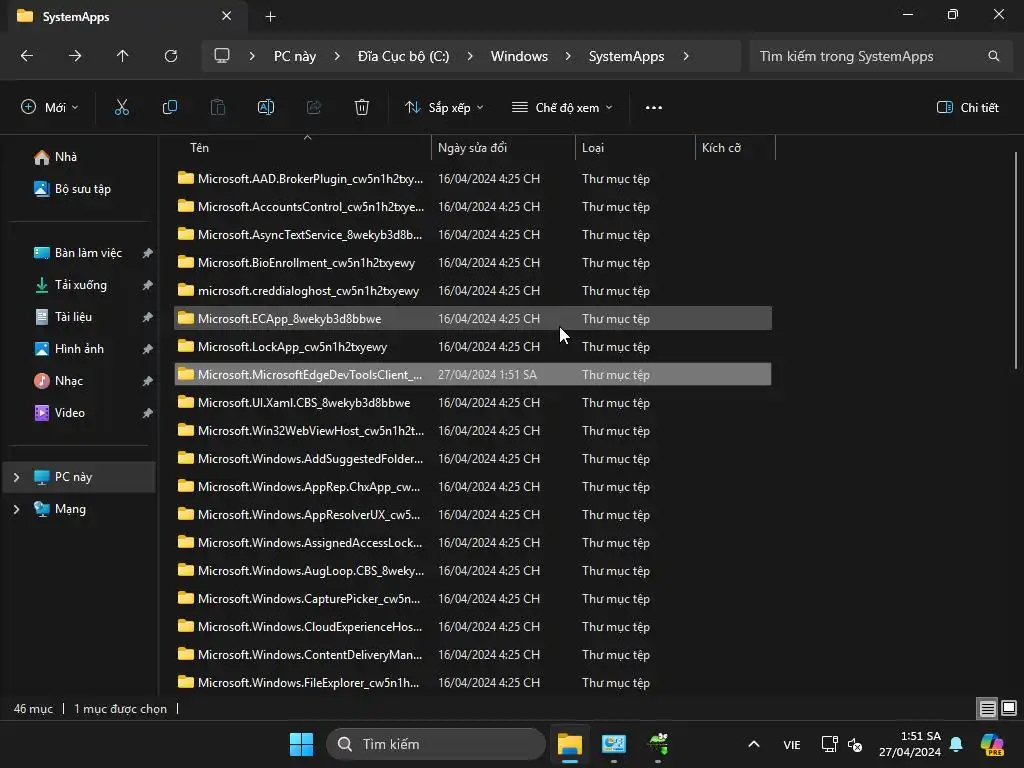
Task: Open the Copilot icon in system tray
Action: click(x=992, y=744)
